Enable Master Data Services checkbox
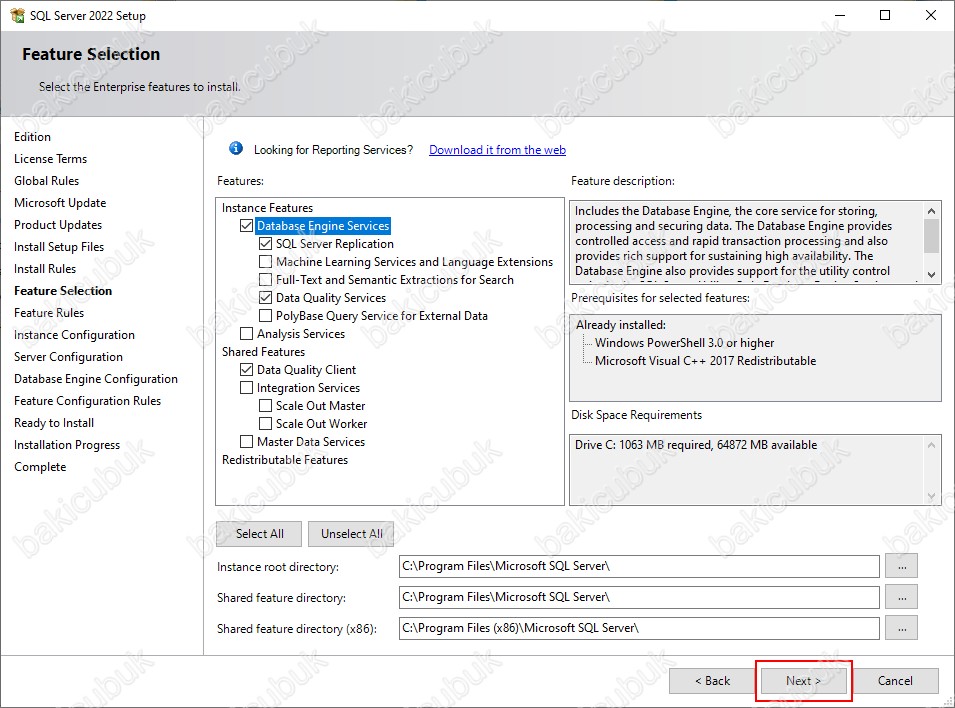Viewport: 955px width, 708px height. [247, 442]
